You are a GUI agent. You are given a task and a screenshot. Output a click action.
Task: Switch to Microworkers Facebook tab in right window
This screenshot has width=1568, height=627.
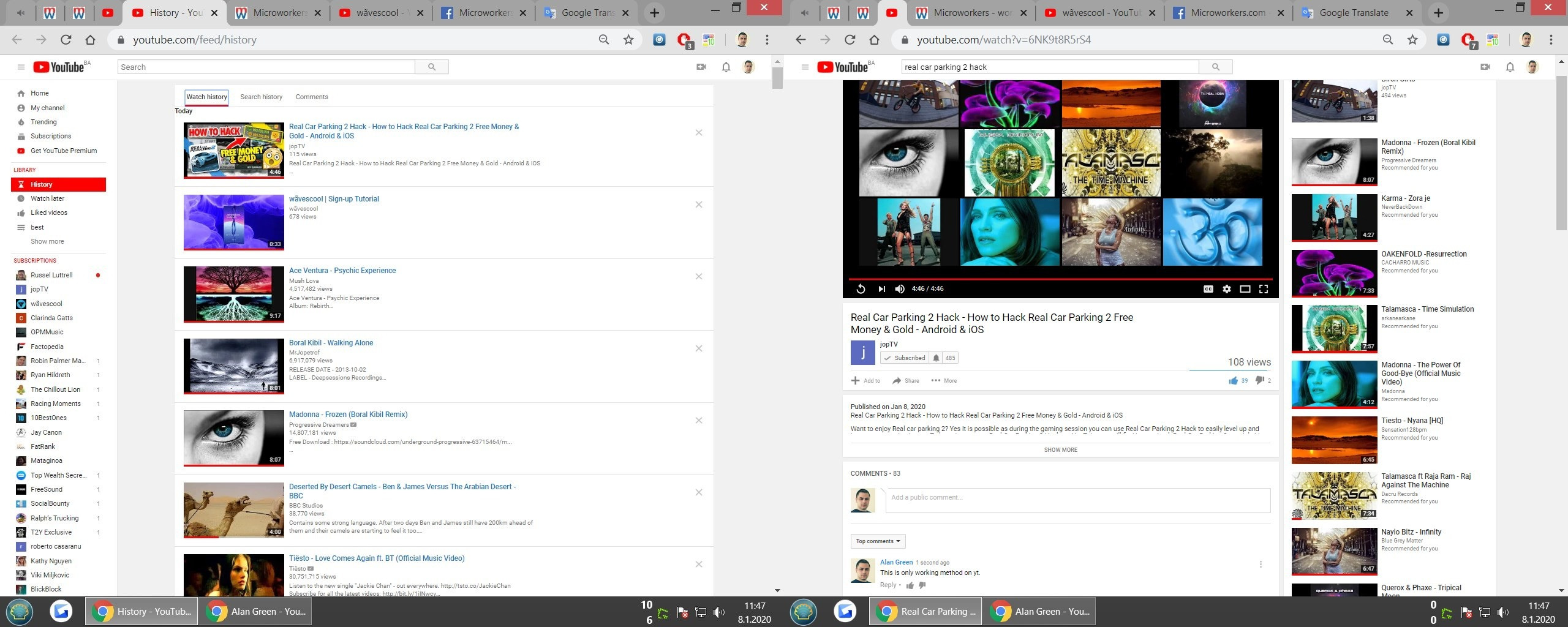(1226, 13)
